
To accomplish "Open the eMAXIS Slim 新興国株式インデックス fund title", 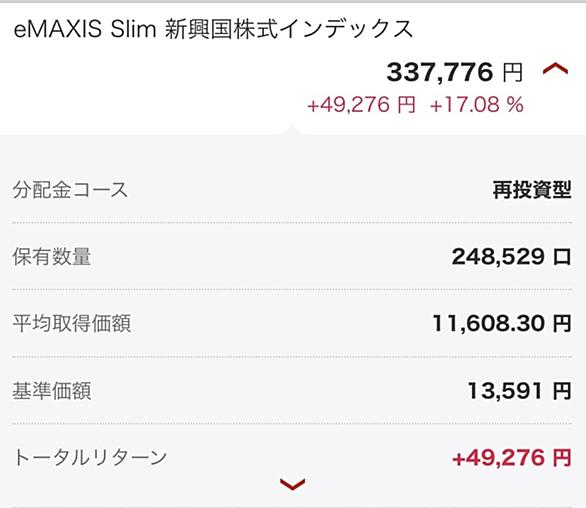I will pyautogui.click(x=213, y=29).
